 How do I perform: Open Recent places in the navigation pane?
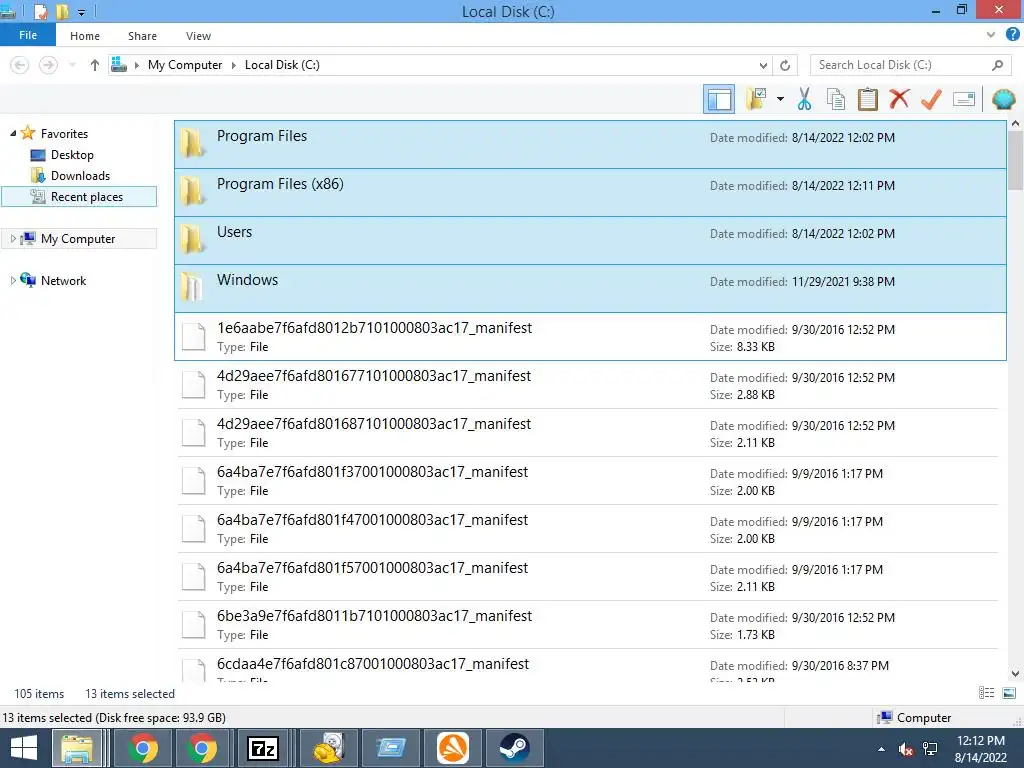point(79,197)
